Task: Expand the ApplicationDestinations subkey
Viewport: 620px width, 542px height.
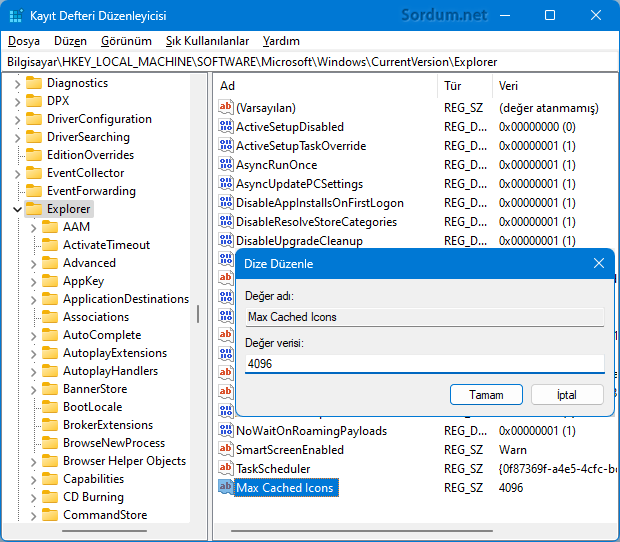Action: pyautogui.click(x=33, y=300)
